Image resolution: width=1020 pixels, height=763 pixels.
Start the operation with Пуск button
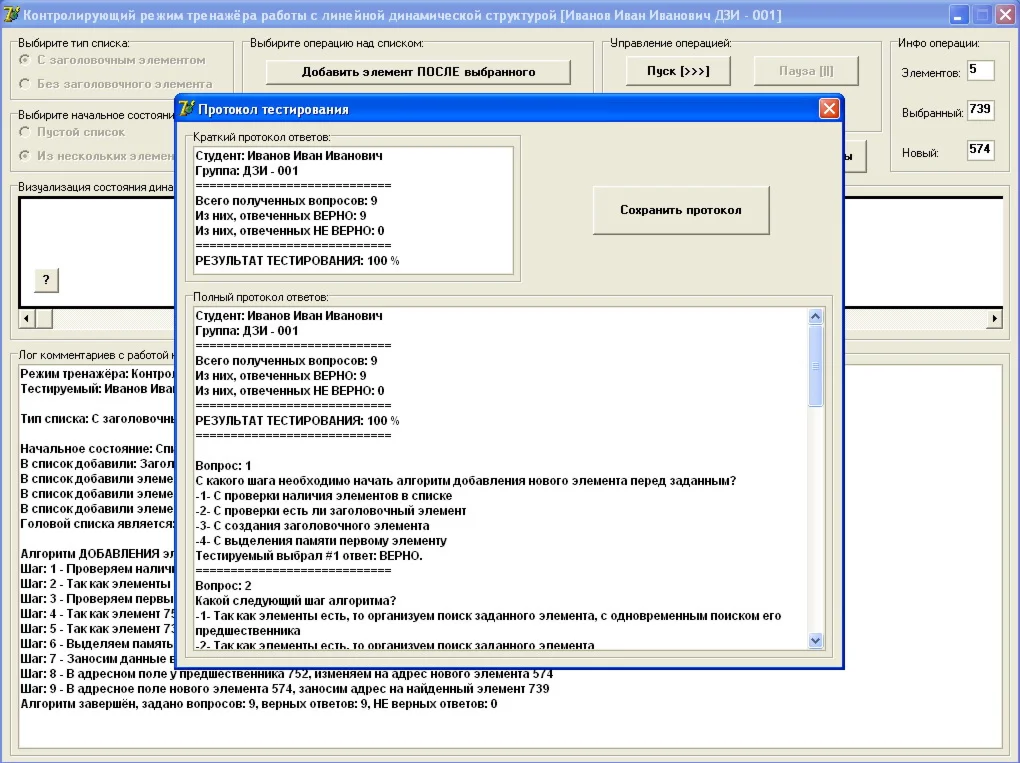point(678,71)
